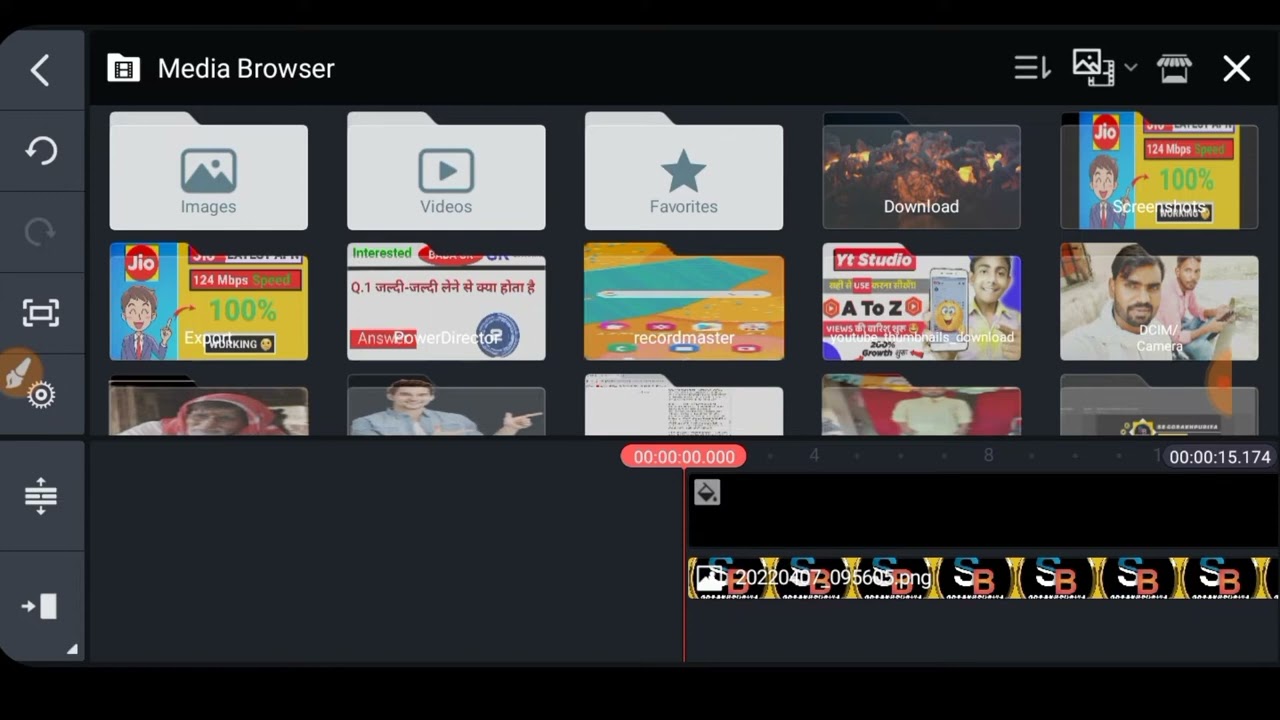Open project settings gear icon
Screen dimensions: 1280x720
pyautogui.click(x=41, y=395)
